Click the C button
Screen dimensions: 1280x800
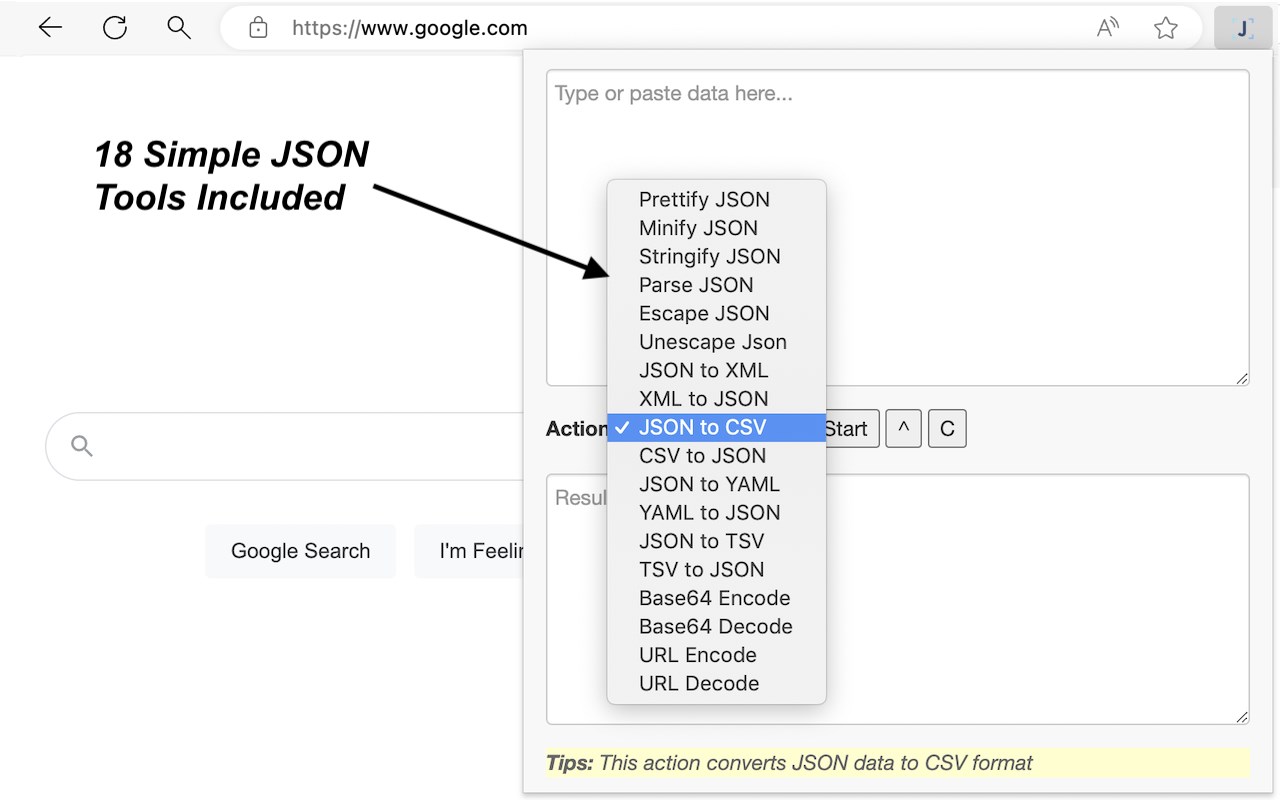pos(947,429)
